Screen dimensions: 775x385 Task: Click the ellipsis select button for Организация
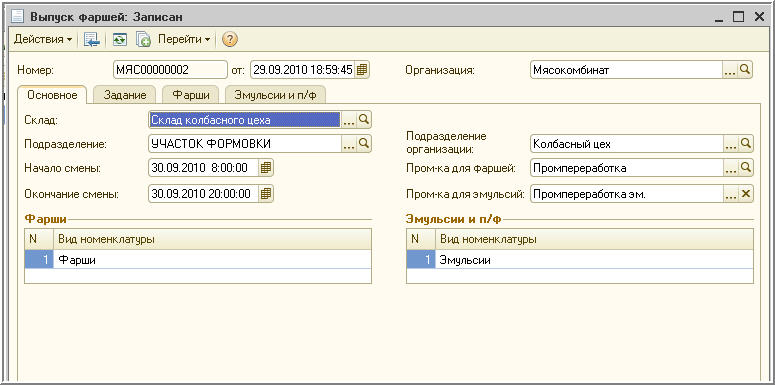[731, 70]
